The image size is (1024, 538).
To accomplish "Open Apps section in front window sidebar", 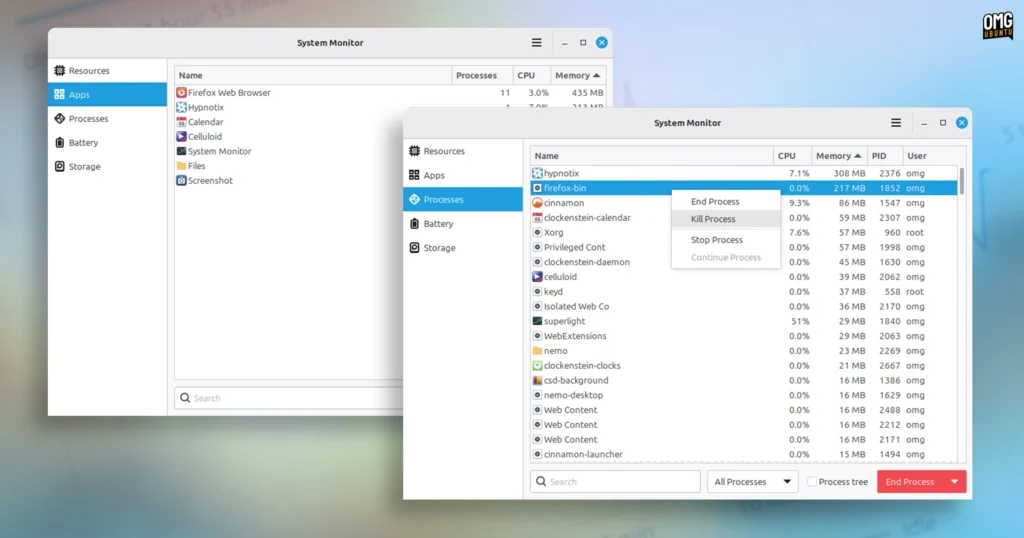I will [x=463, y=175].
